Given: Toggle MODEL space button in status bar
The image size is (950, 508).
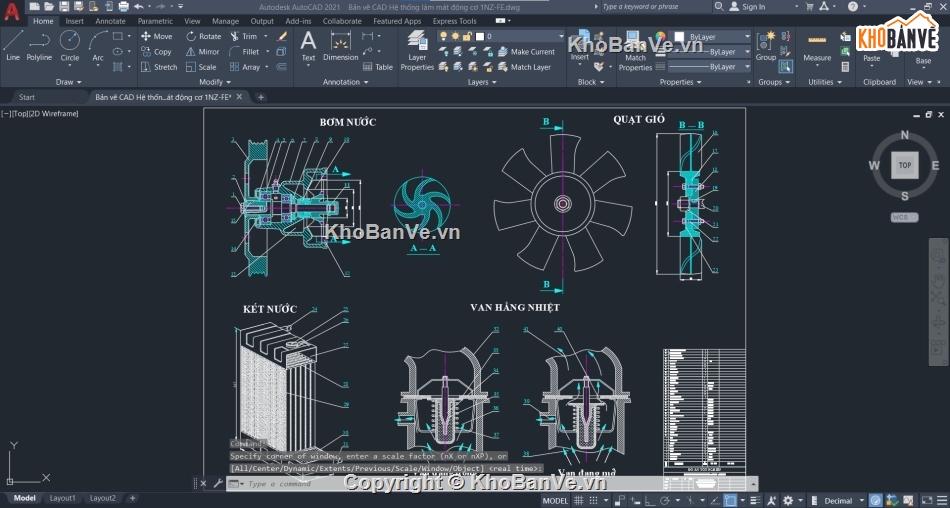Looking at the screenshot, I should (x=555, y=501).
